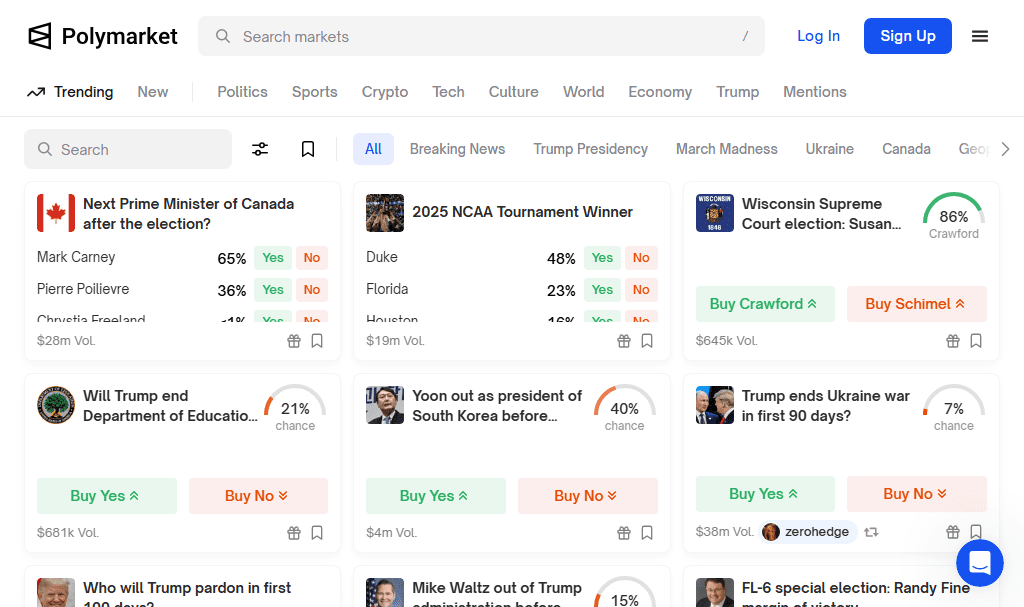Viewport: 1024px width, 607px height.
Task: Click gift icon on Canada Prime Minister card
Action: (294, 341)
